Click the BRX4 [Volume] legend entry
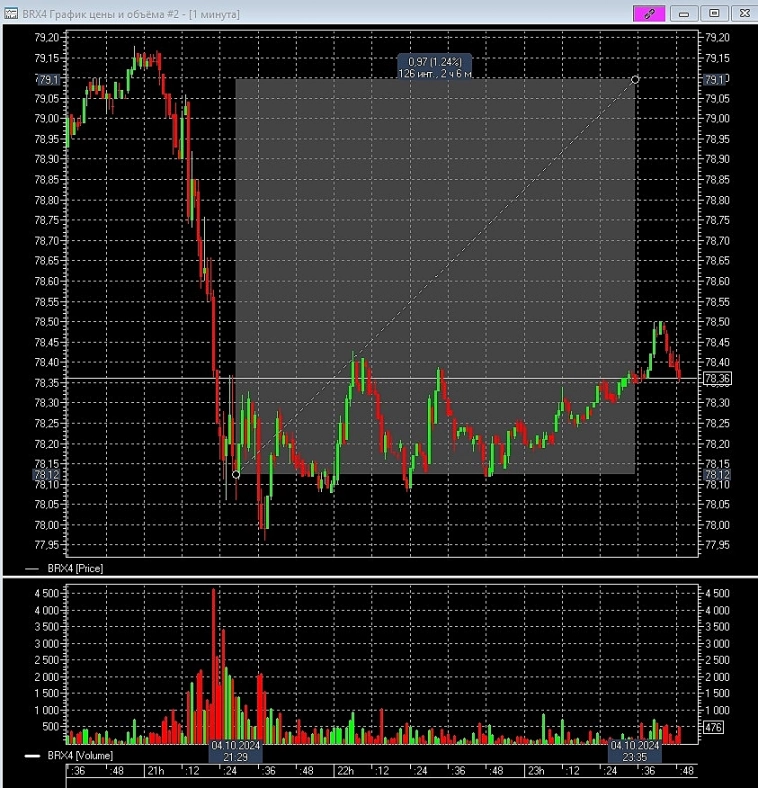Image resolution: width=758 pixels, height=788 pixels. click(x=69, y=755)
